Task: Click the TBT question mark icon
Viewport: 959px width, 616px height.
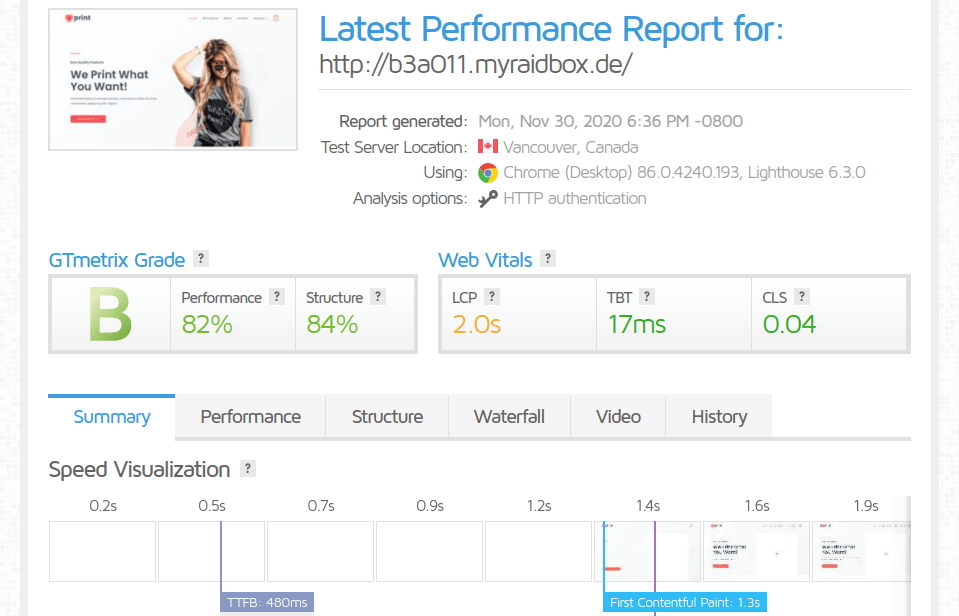Action: click(647, 297)
